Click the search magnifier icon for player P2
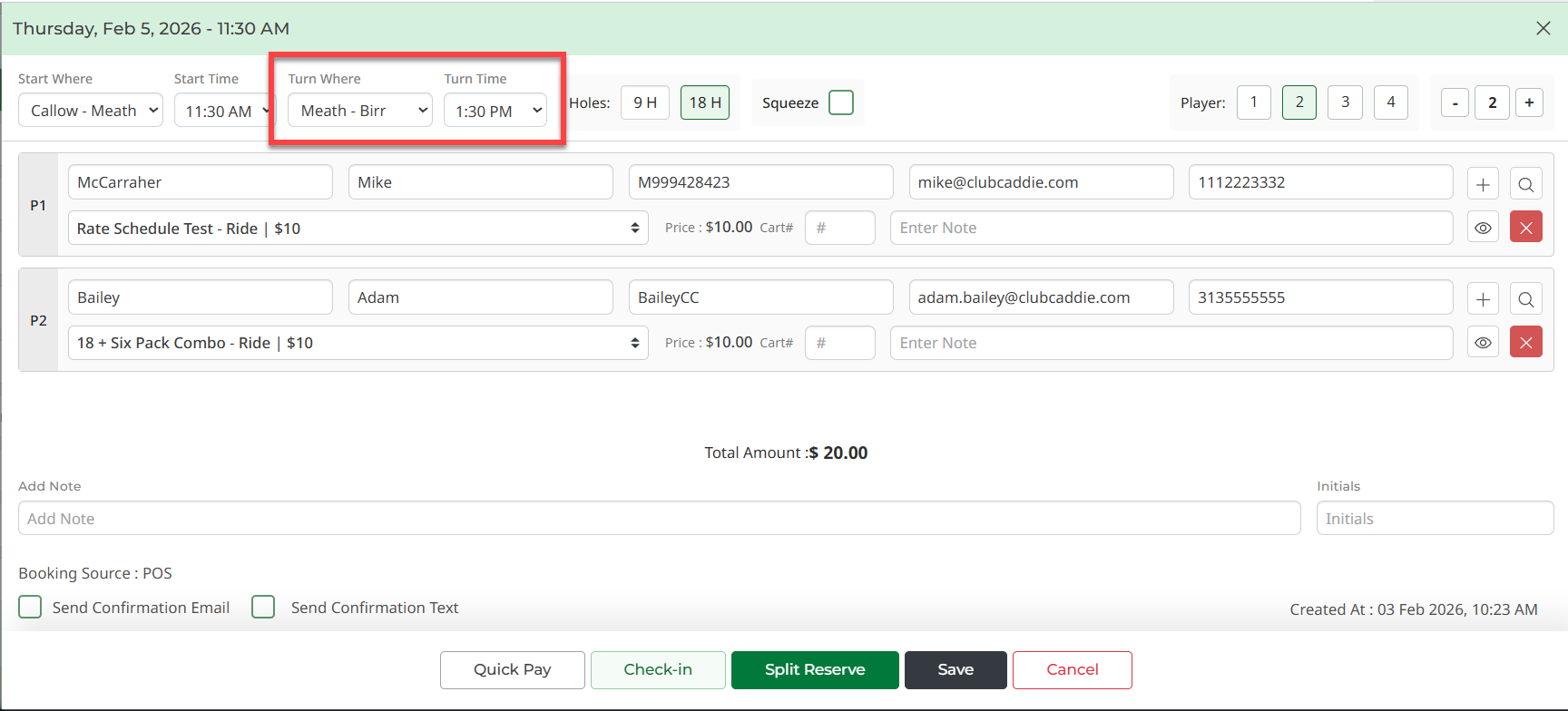Viewport: 1568px width, 711px height. click(x=1525, y=298)
